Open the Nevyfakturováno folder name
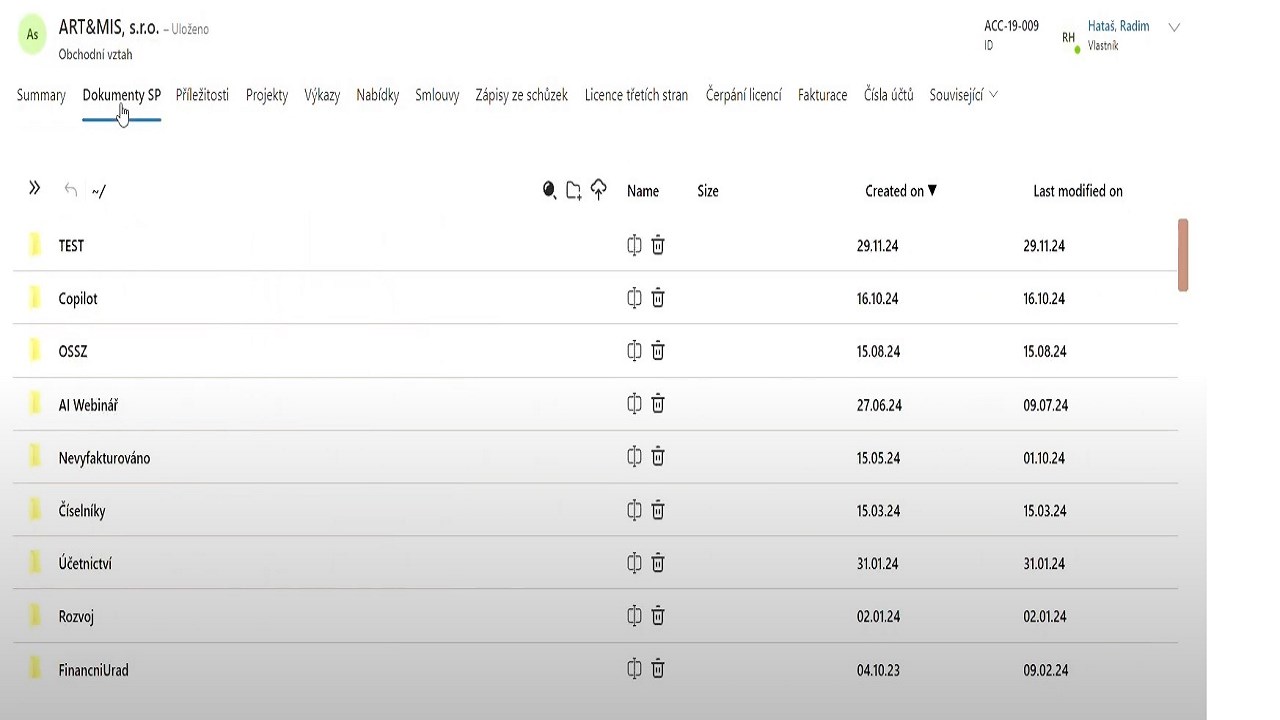 [x=104, y=458]
